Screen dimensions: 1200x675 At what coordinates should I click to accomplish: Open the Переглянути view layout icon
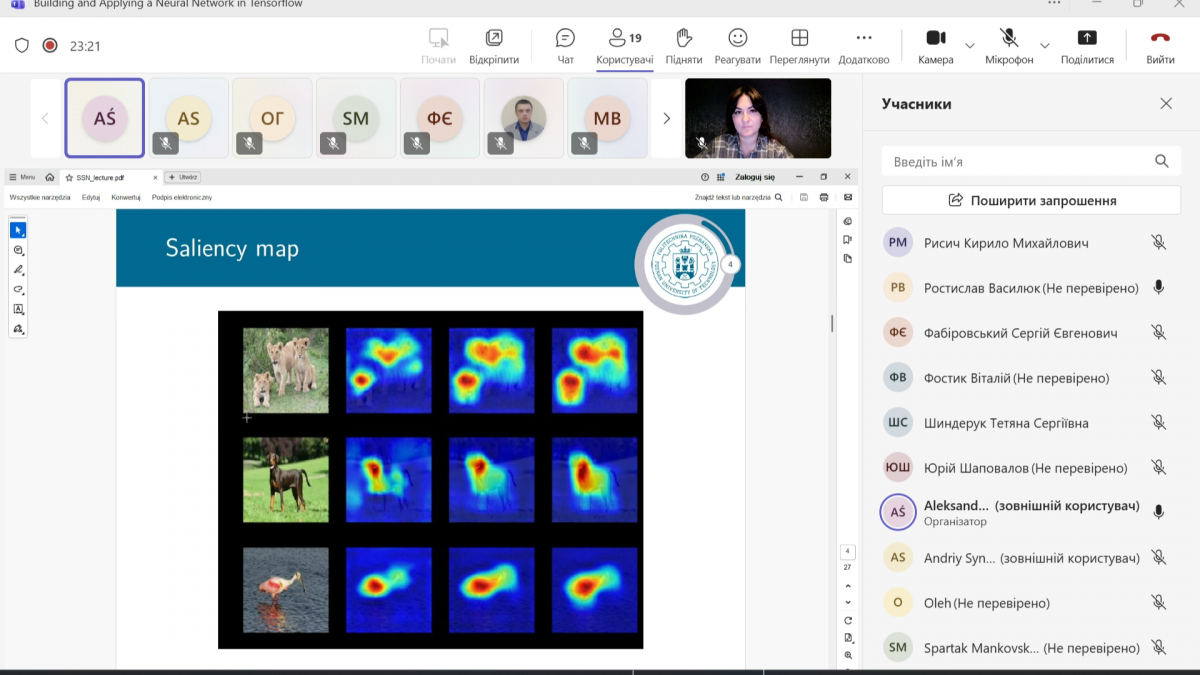[x=799, y=45]
